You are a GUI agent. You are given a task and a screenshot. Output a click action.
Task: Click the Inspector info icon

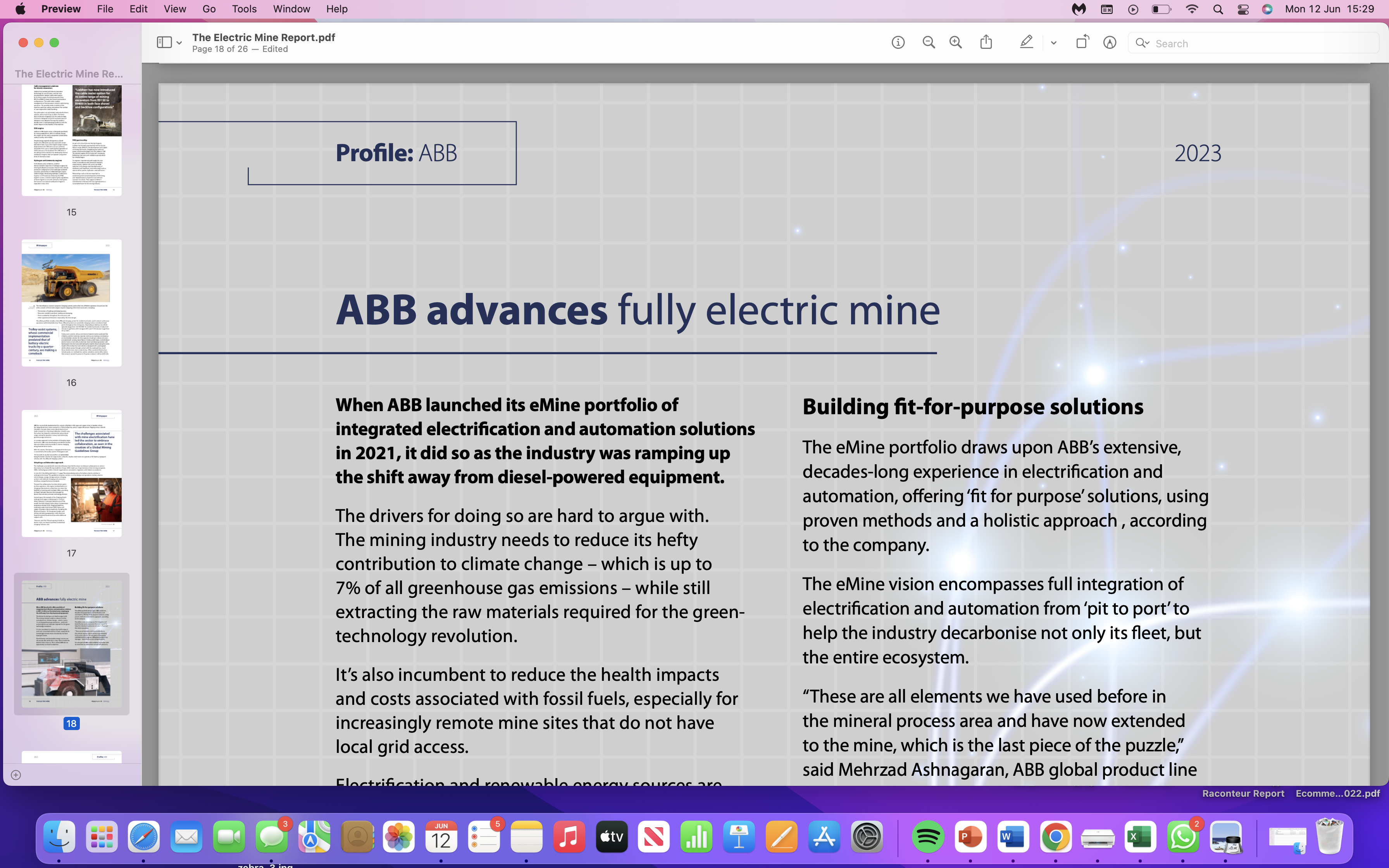pyautogui.click(x=898, y=43)
